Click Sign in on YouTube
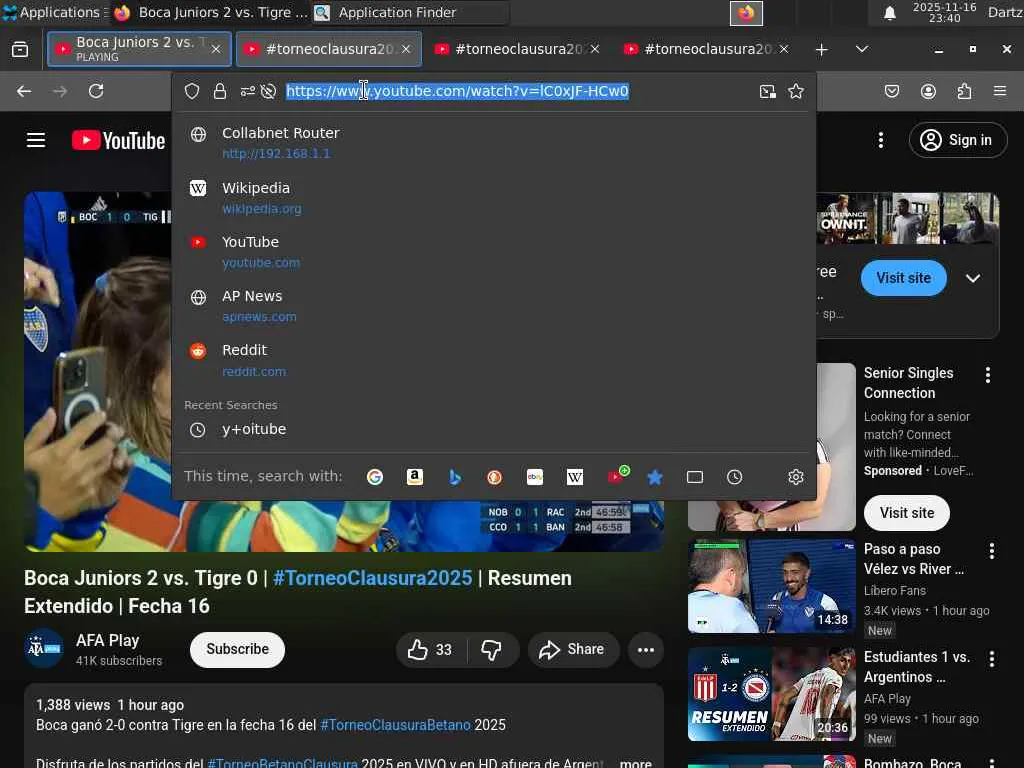Screen dimensions: 1024x768 [x=957, y=140]
